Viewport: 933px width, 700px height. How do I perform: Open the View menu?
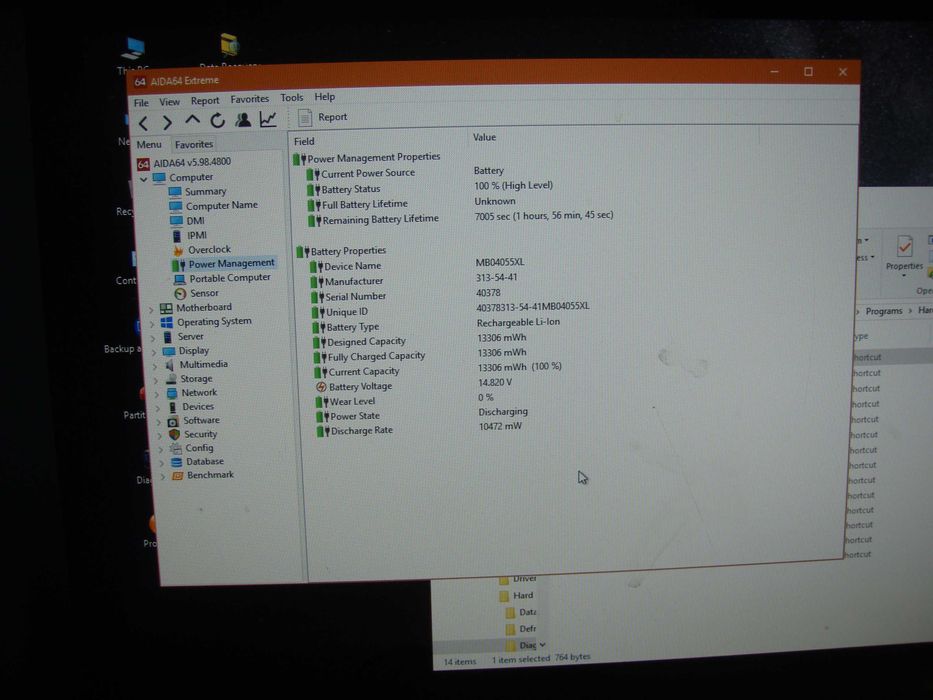pos(169,102)
